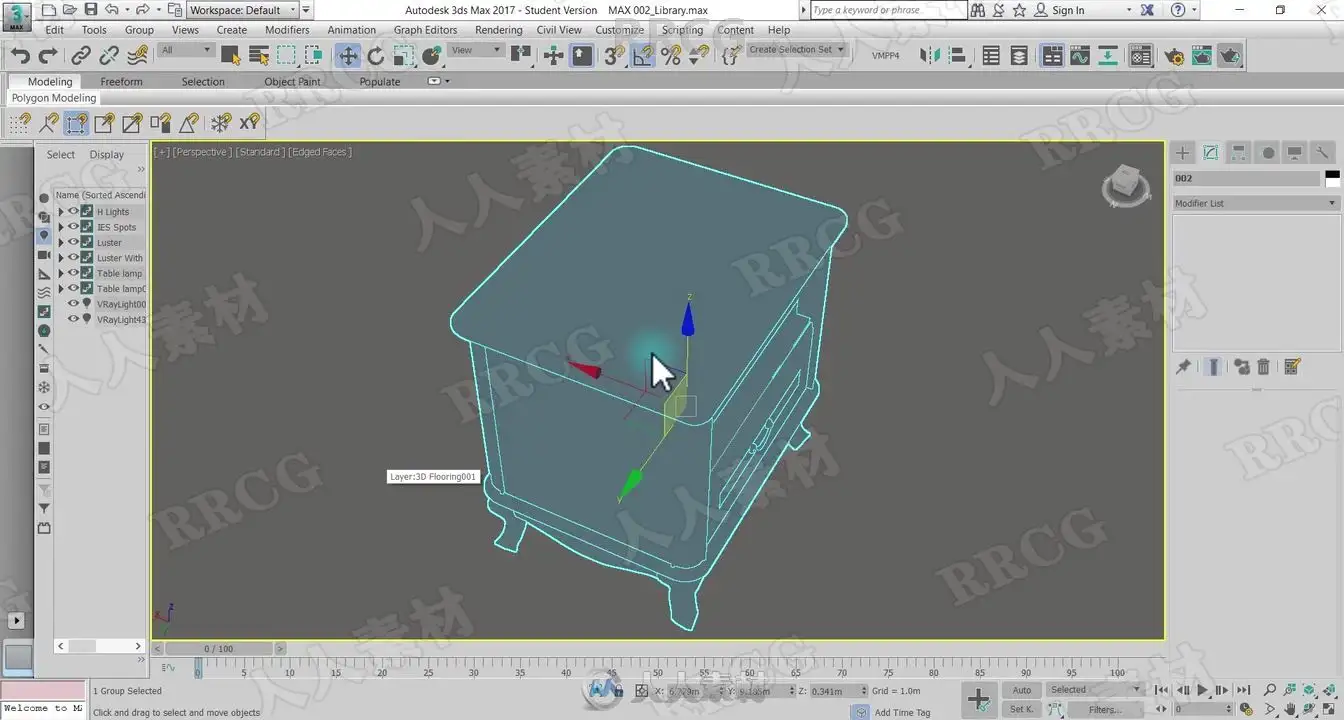Toggle Angle Snap
The height and width of the screenshot is (720, 1344).
click(x=643, y=56)
